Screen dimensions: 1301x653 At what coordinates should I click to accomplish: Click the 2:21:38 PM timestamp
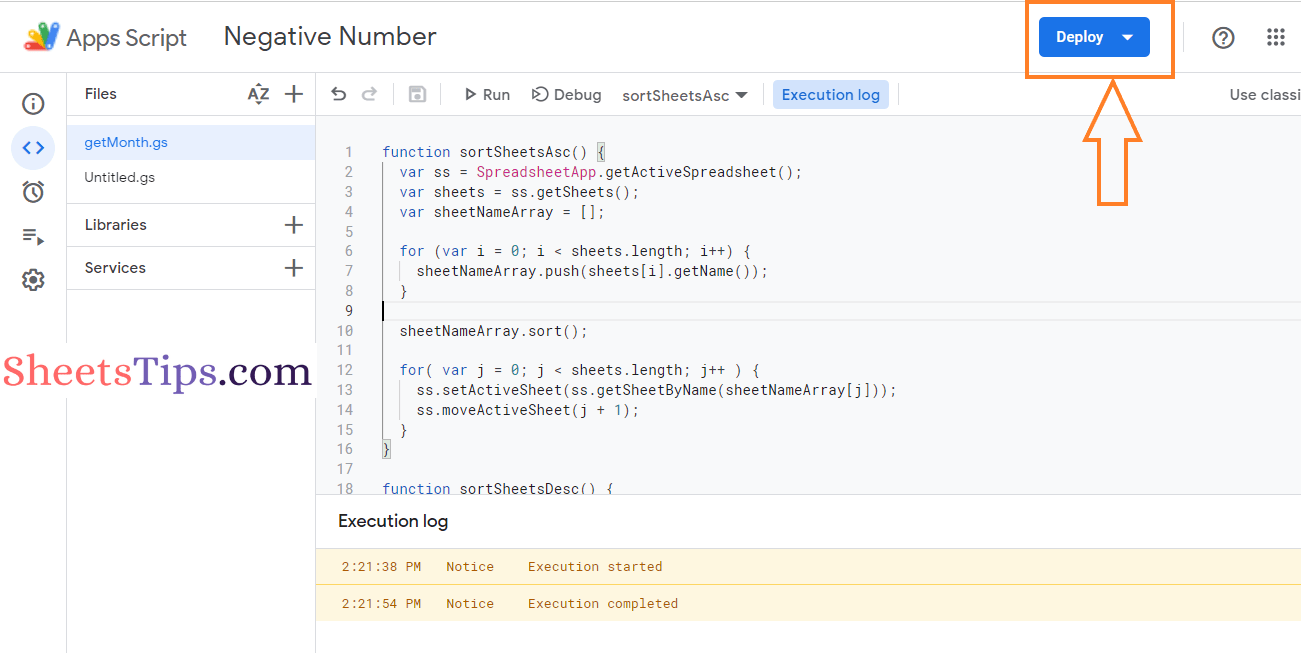pyautogui.click(x=381, y=567)
